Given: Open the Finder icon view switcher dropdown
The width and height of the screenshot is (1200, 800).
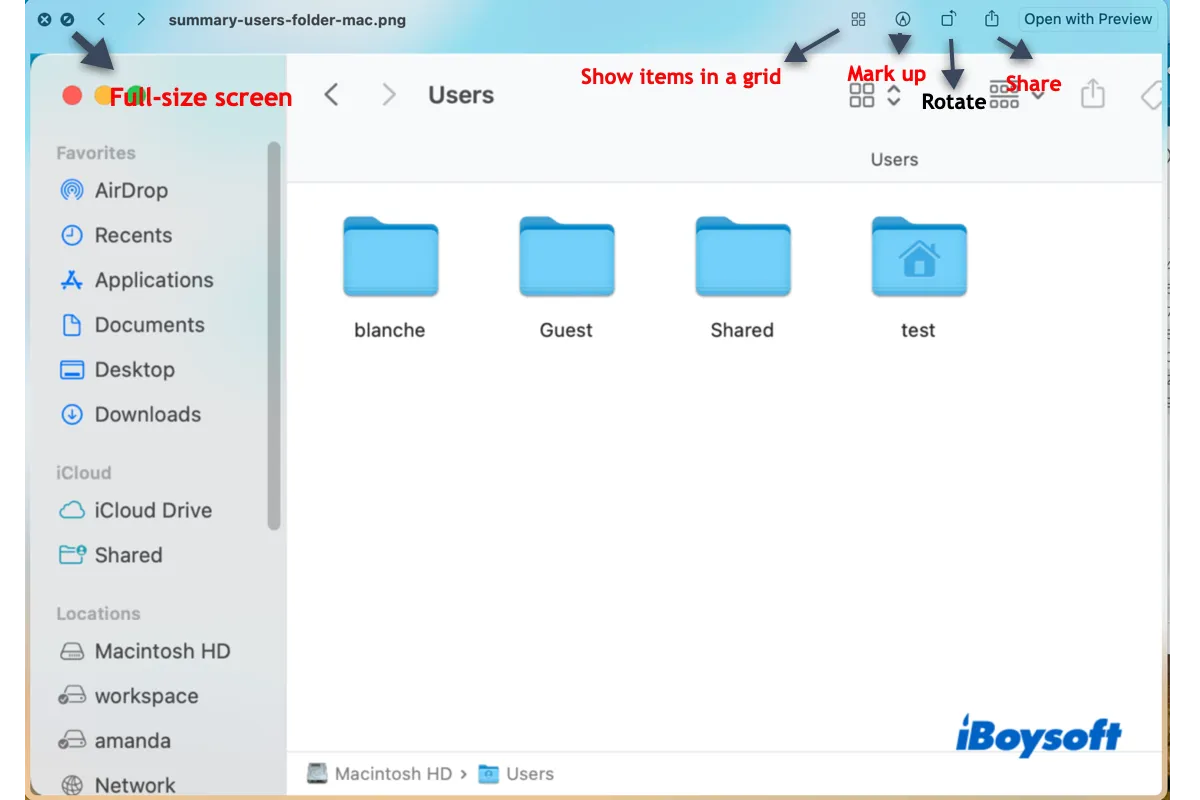Looking at the screenshot, I should coord(875,95).
